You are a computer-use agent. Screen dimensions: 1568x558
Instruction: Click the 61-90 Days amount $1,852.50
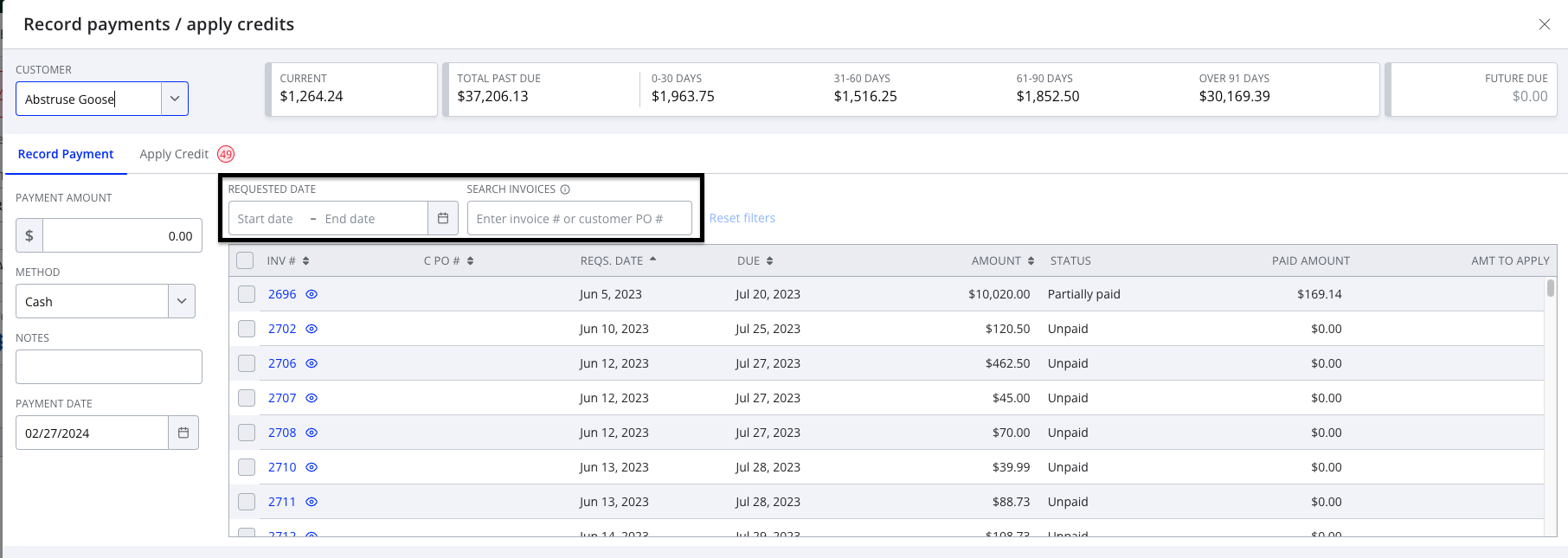[1048, 96]
